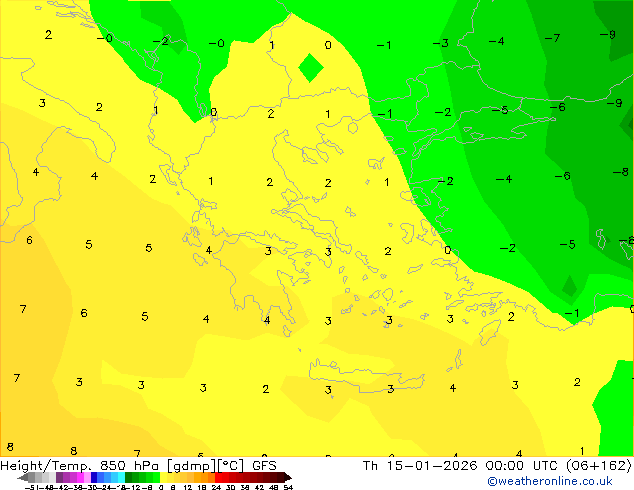This screenshot has height=490, width=634.
Task: Pick the yellow swatch above 0 in legend
Action: pyautogui.click(x=163, y=477)
